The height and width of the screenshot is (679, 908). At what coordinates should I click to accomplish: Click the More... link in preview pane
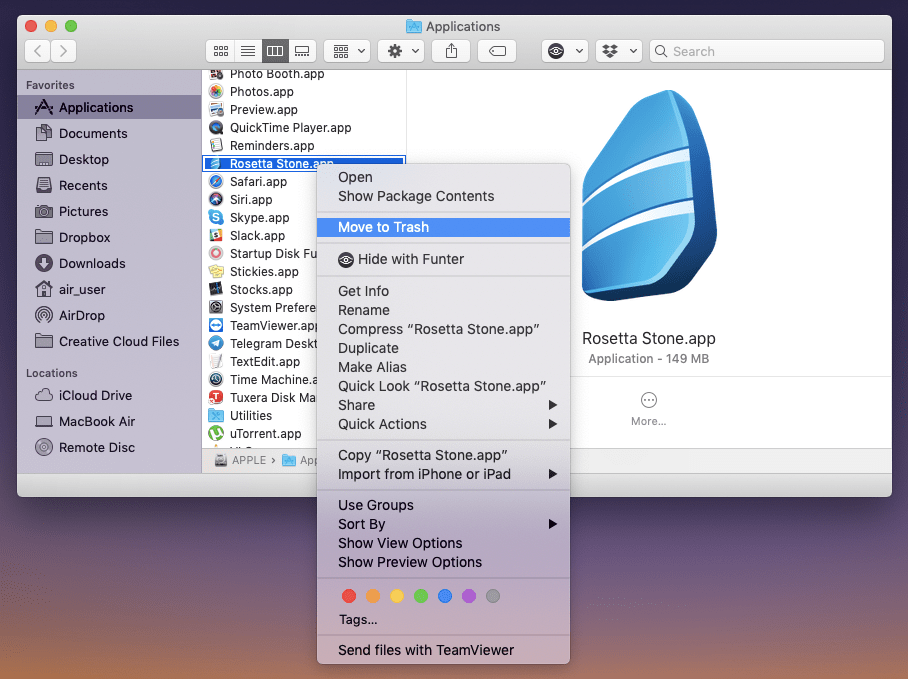point(648,420)
